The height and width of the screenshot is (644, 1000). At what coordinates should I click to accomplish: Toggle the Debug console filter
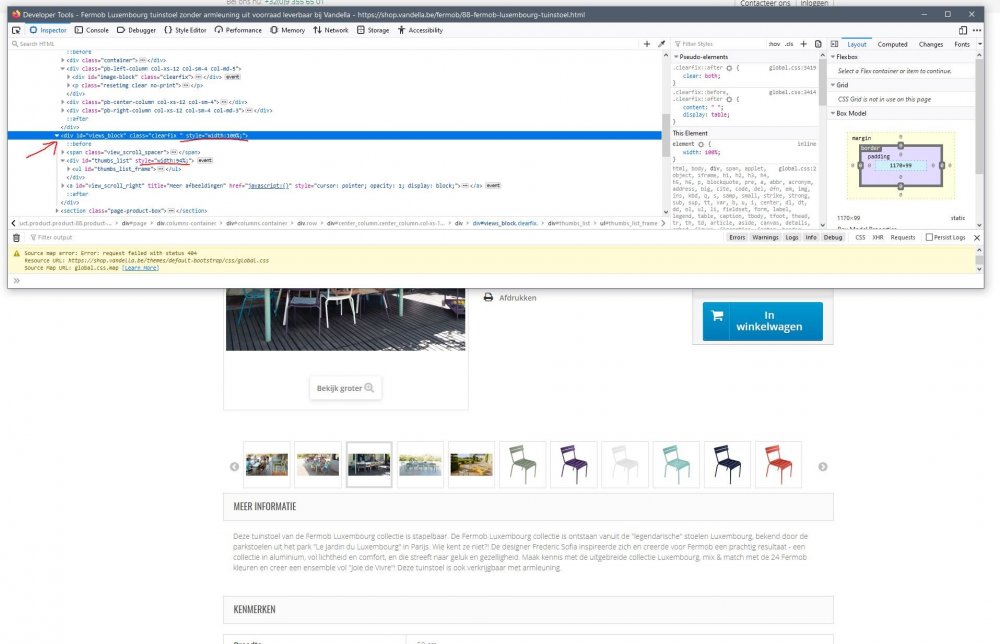(x=833, y=237)
